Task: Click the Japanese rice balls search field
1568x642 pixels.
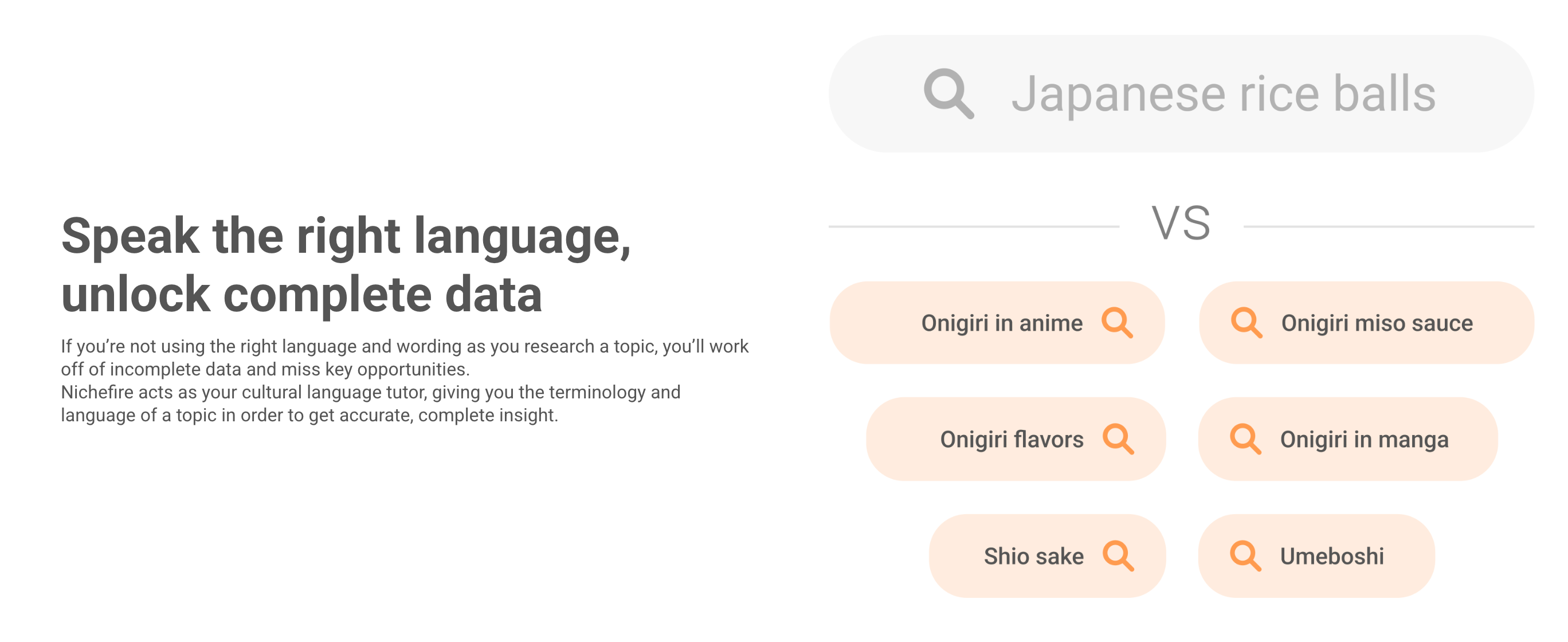Action: (x=1181, y=93)
